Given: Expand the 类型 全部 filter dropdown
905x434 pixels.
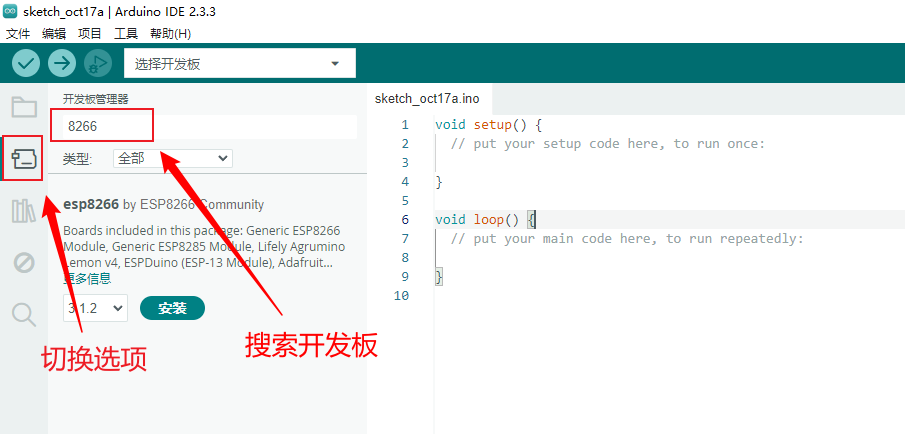Looking at the screenshot, I should click(x=173, y=158).
